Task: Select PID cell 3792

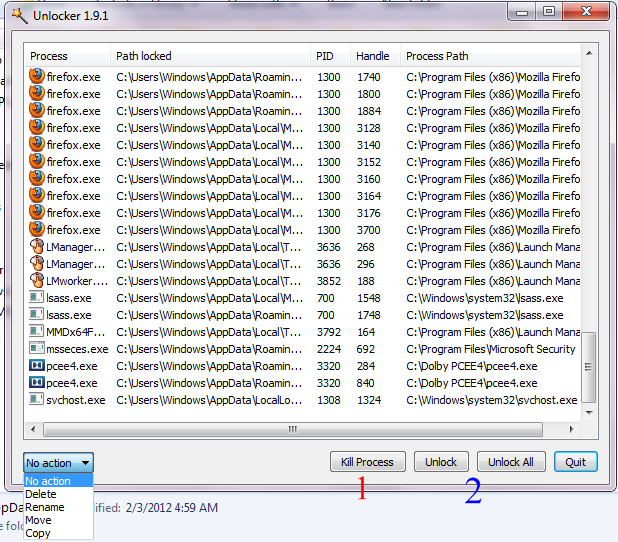Action: pos(329,332)
